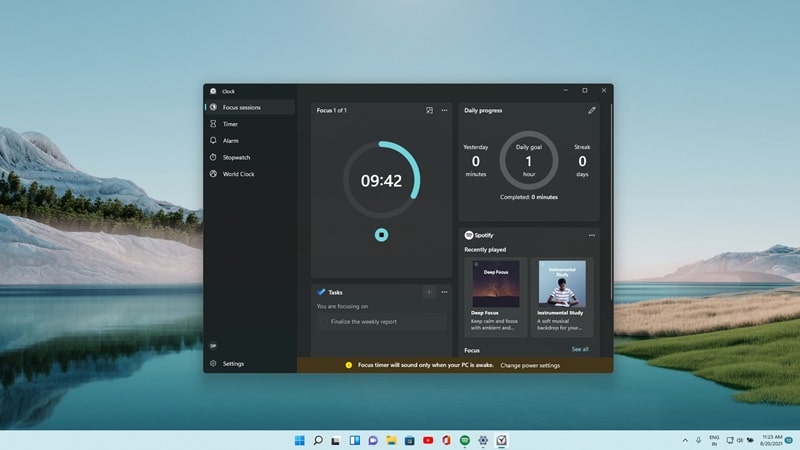The width and height of the screenshot is (800, 450).
Task: Click the signed-in account avatar above Settings
Action: pyautogui.click(x=213, y=346)
